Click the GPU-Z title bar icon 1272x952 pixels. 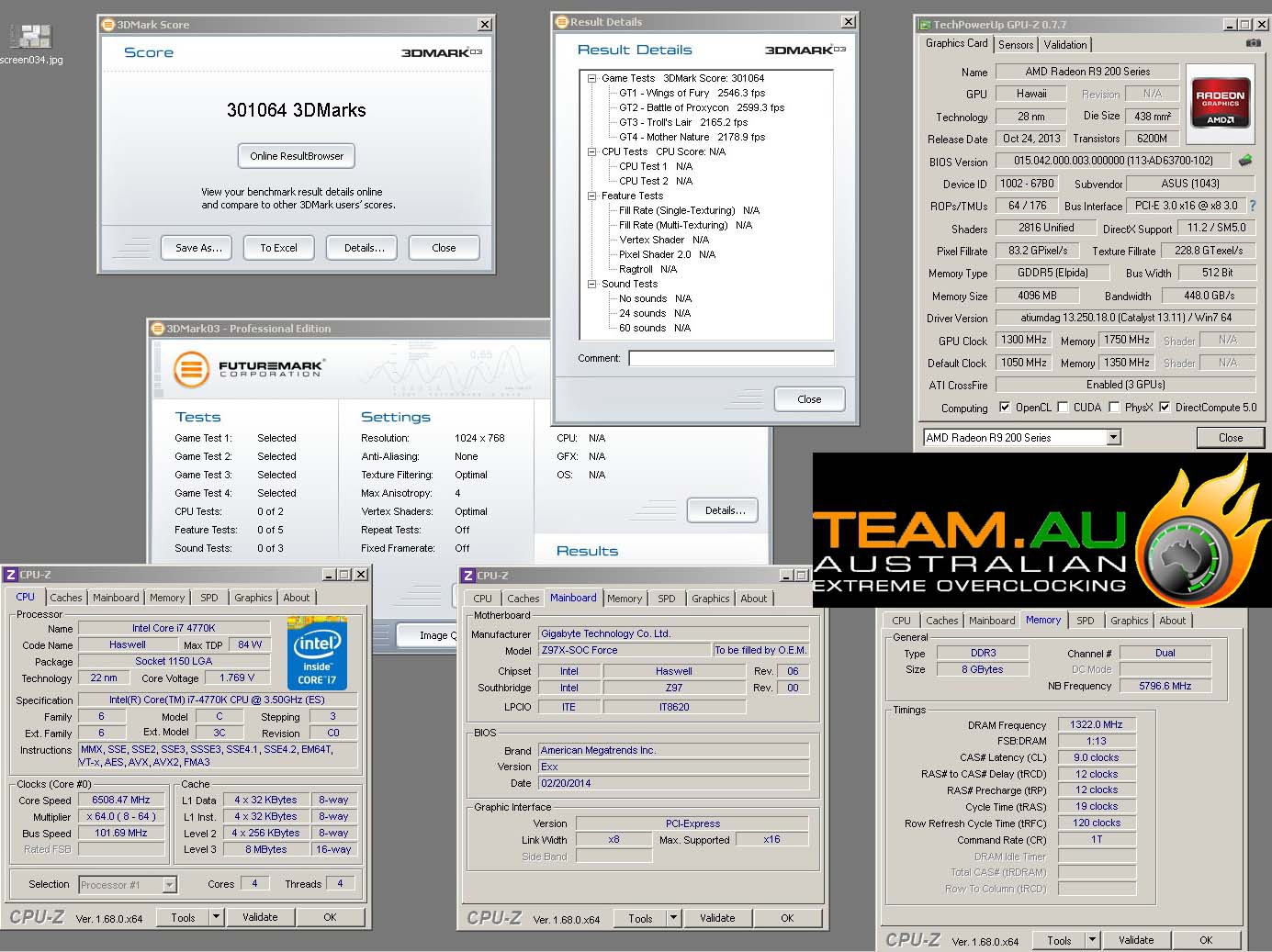click(x=924, y=25)
